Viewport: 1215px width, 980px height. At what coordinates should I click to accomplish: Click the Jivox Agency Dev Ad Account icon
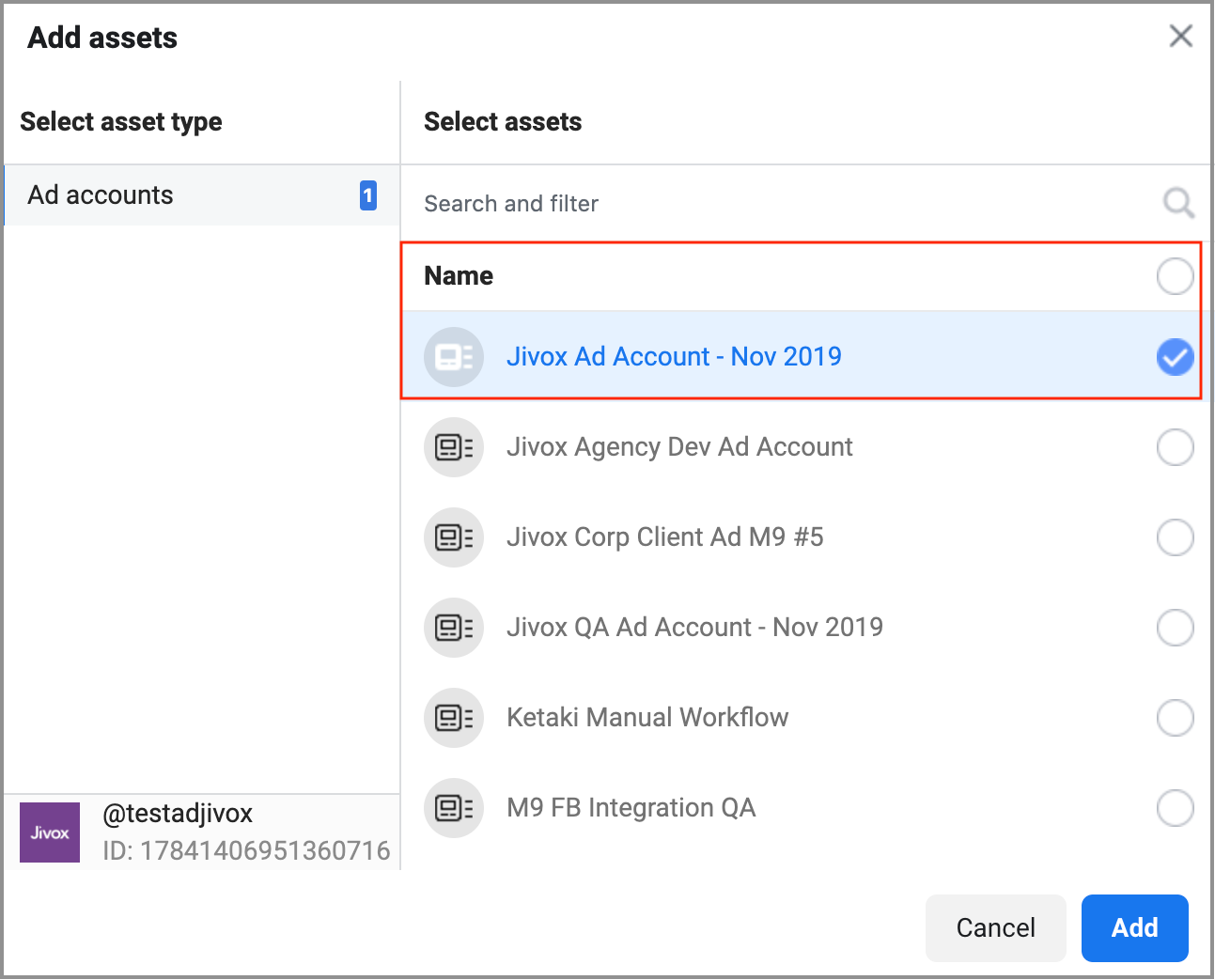click(454, 447)
